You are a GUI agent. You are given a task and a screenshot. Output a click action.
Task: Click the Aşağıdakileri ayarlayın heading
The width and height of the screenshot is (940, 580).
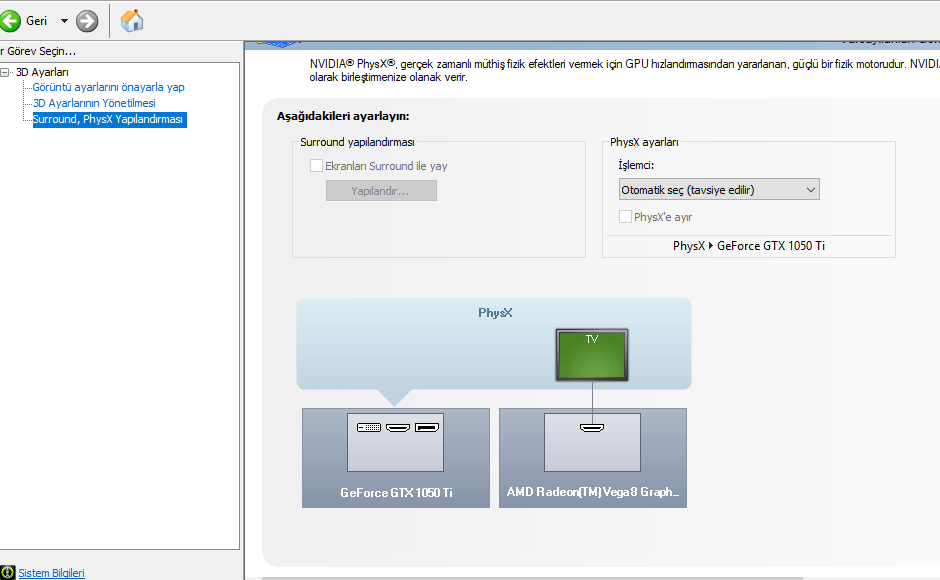tap(343, 116)
